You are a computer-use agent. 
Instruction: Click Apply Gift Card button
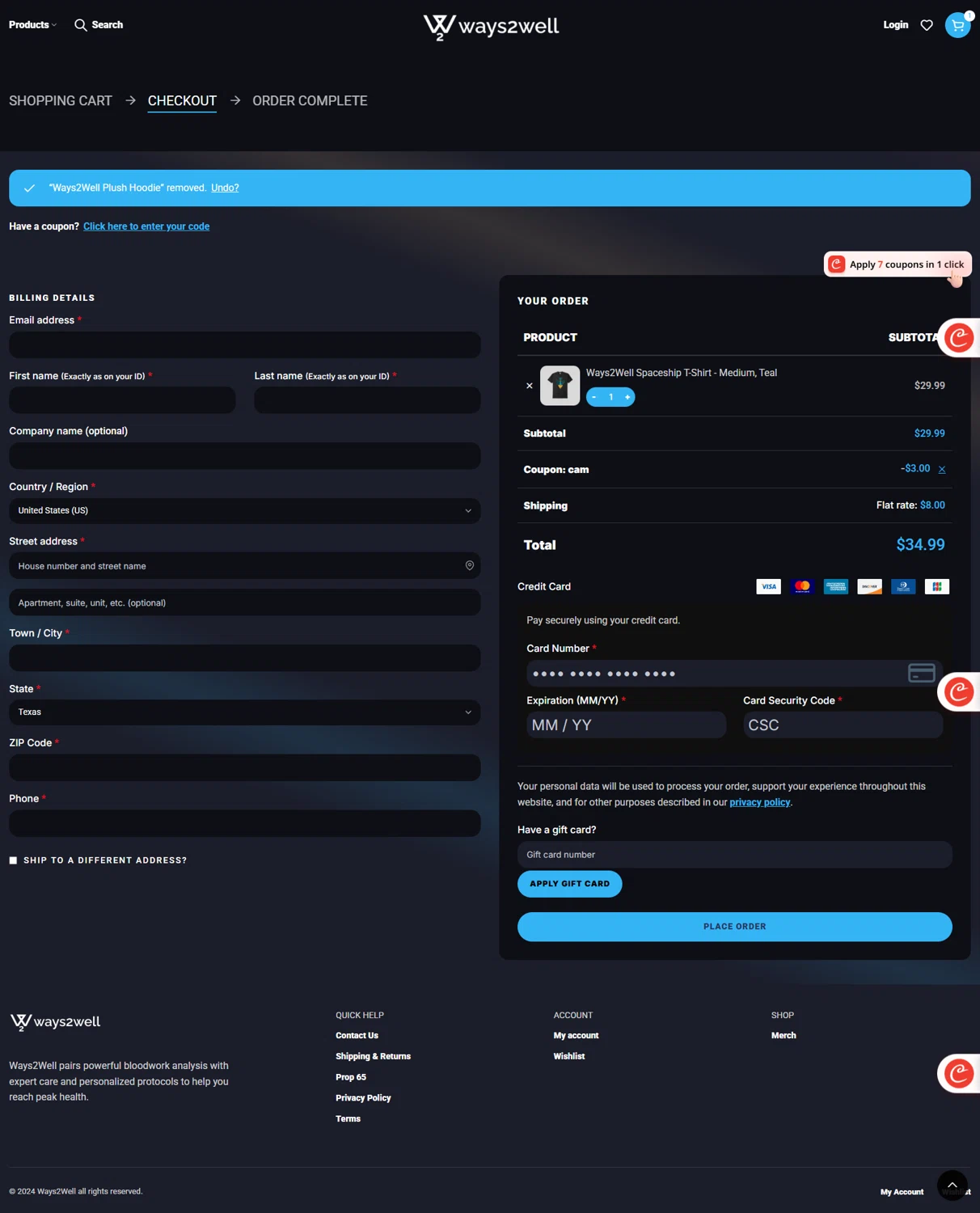pos(570,884)
